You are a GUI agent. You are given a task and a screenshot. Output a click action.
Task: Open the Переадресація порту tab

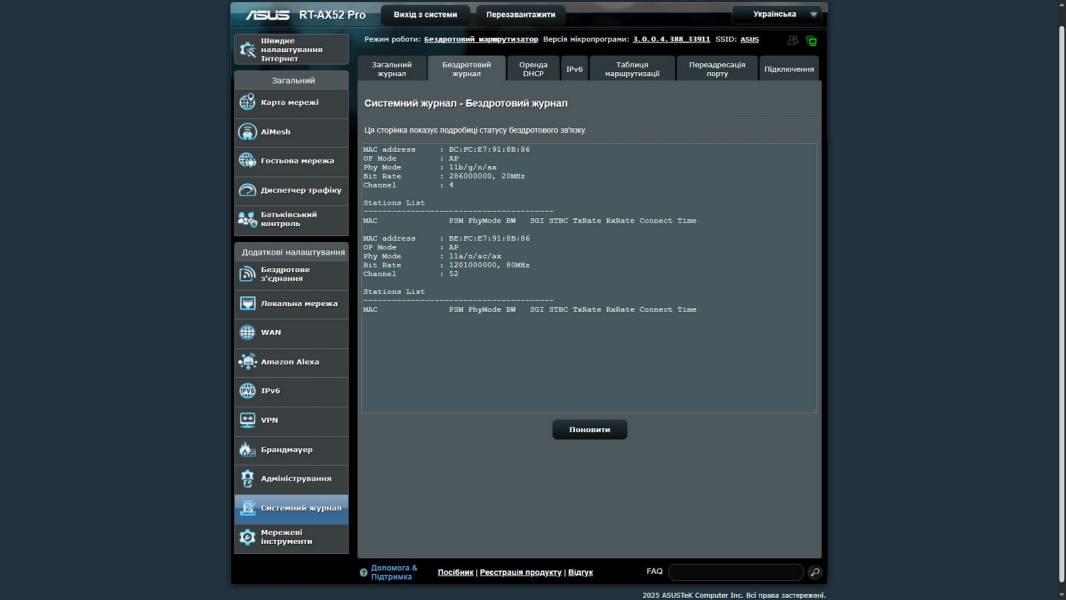717,68
